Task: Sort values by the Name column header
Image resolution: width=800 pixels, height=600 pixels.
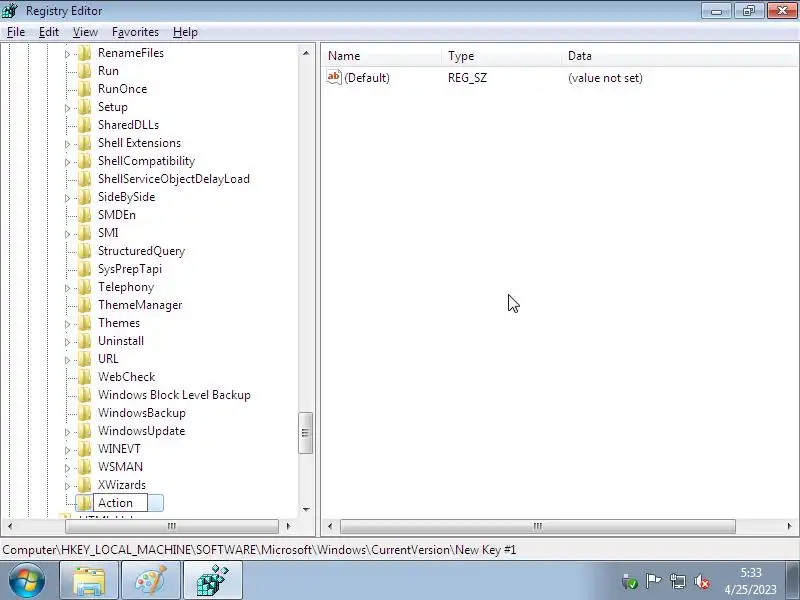Action: click(382, 56)
